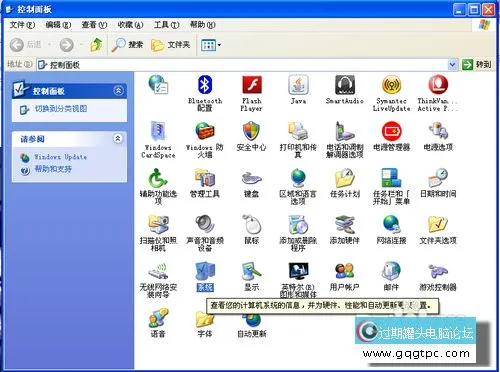Image resolution: width=500 pixels, height=372 pixels.
Task: Open 管理工具 icon
Action: point(205,178)
